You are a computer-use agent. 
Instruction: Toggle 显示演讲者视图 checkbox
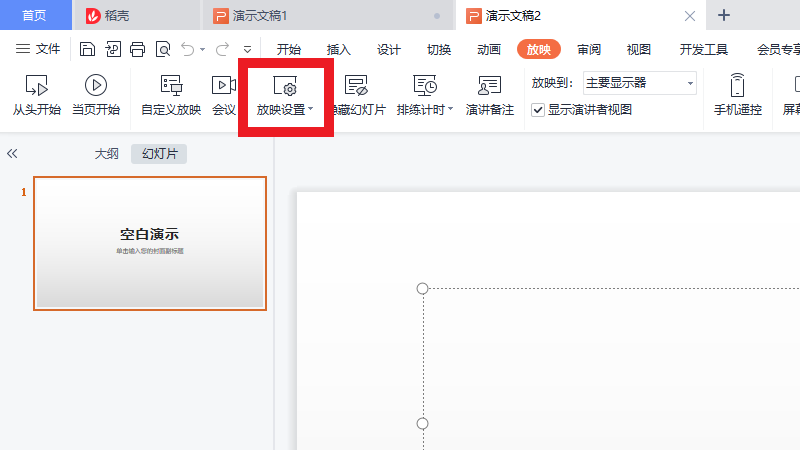(538, 110)
